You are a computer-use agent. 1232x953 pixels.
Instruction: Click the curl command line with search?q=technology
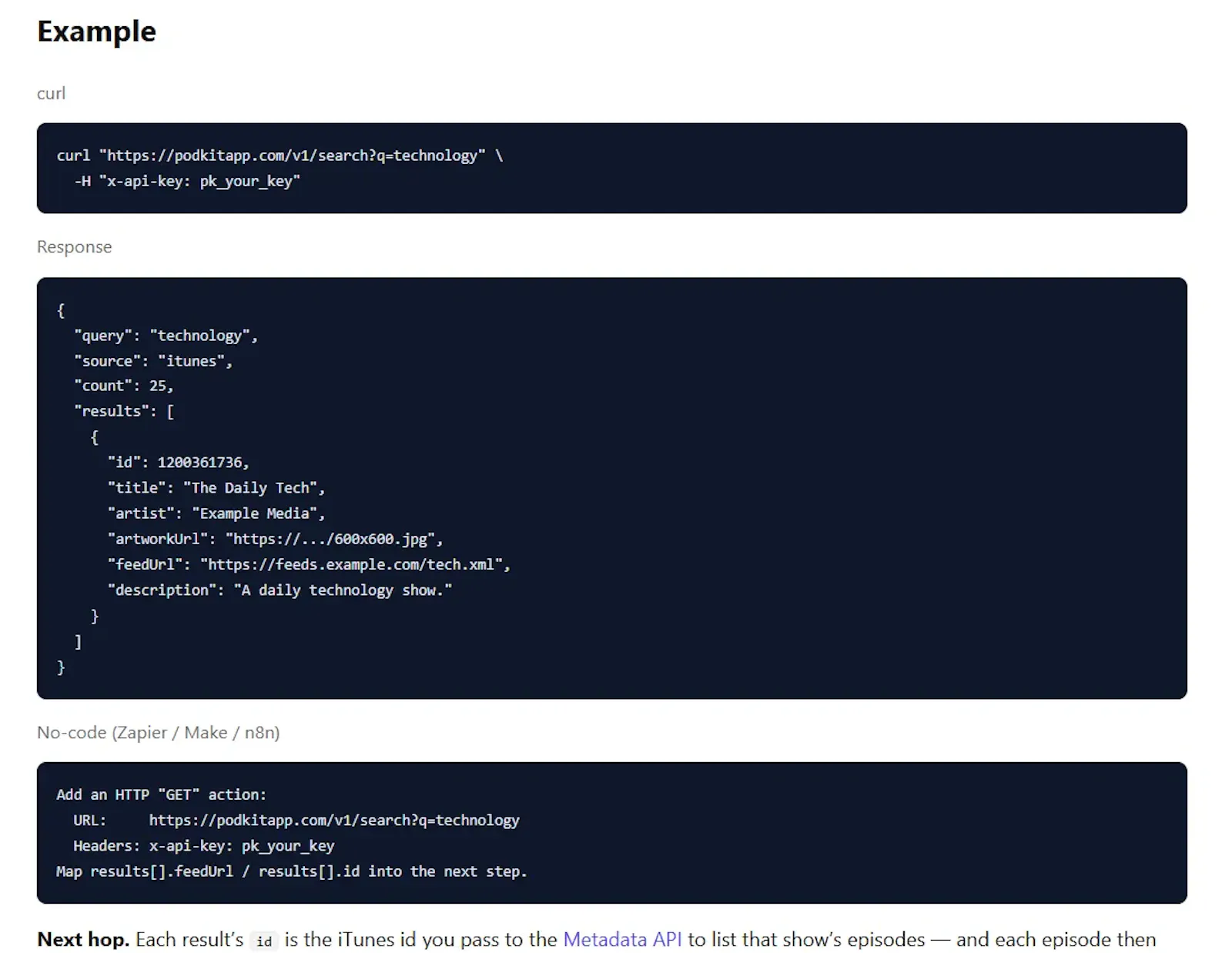pos(280,155)
